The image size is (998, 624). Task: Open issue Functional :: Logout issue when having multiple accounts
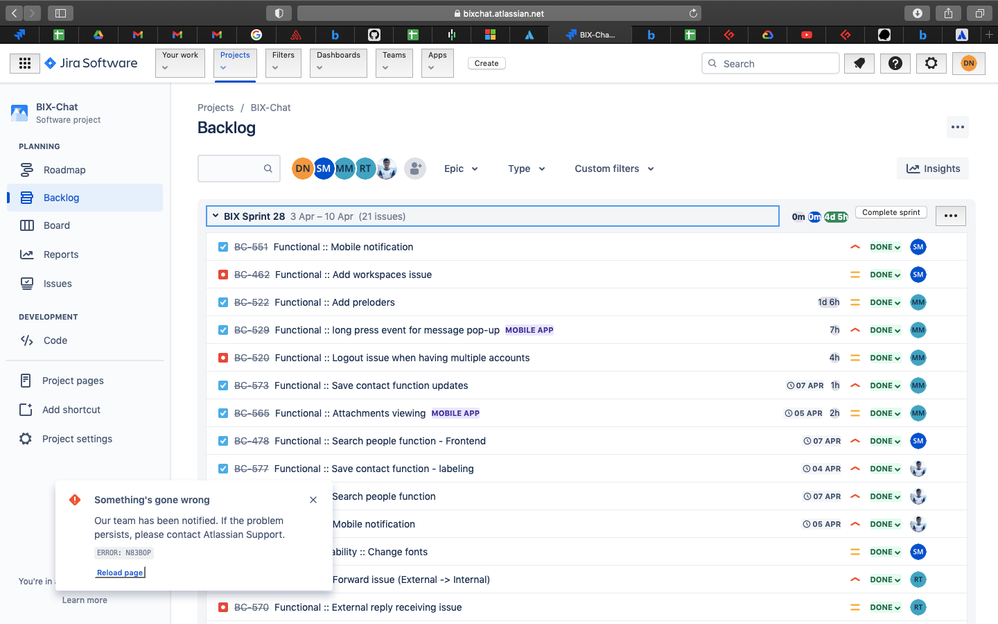[x=402, y=358]
